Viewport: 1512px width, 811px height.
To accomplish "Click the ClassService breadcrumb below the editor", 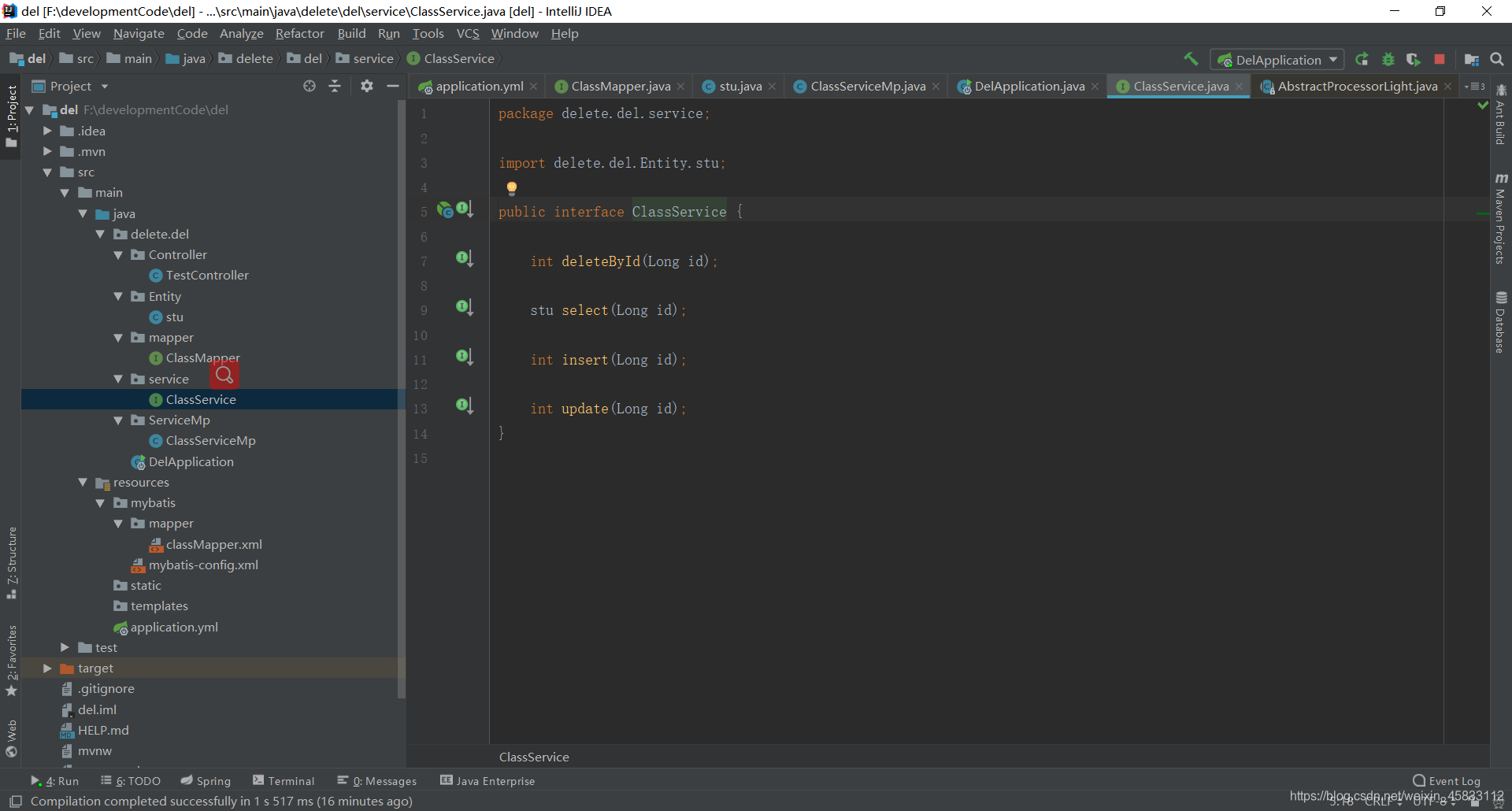I will click(534, 757).
